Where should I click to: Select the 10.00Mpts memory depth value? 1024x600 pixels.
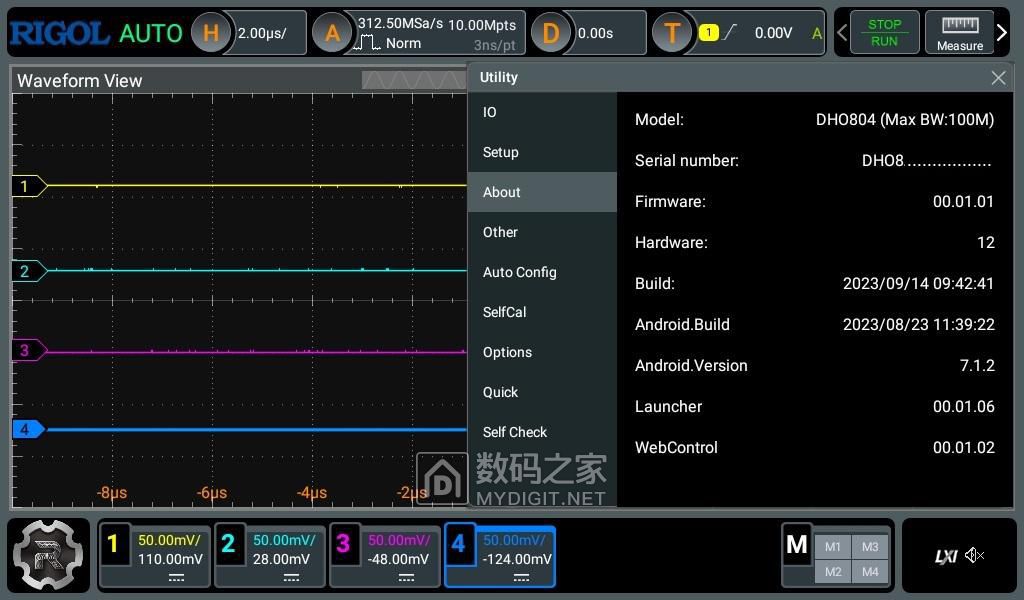coord(482,25)
